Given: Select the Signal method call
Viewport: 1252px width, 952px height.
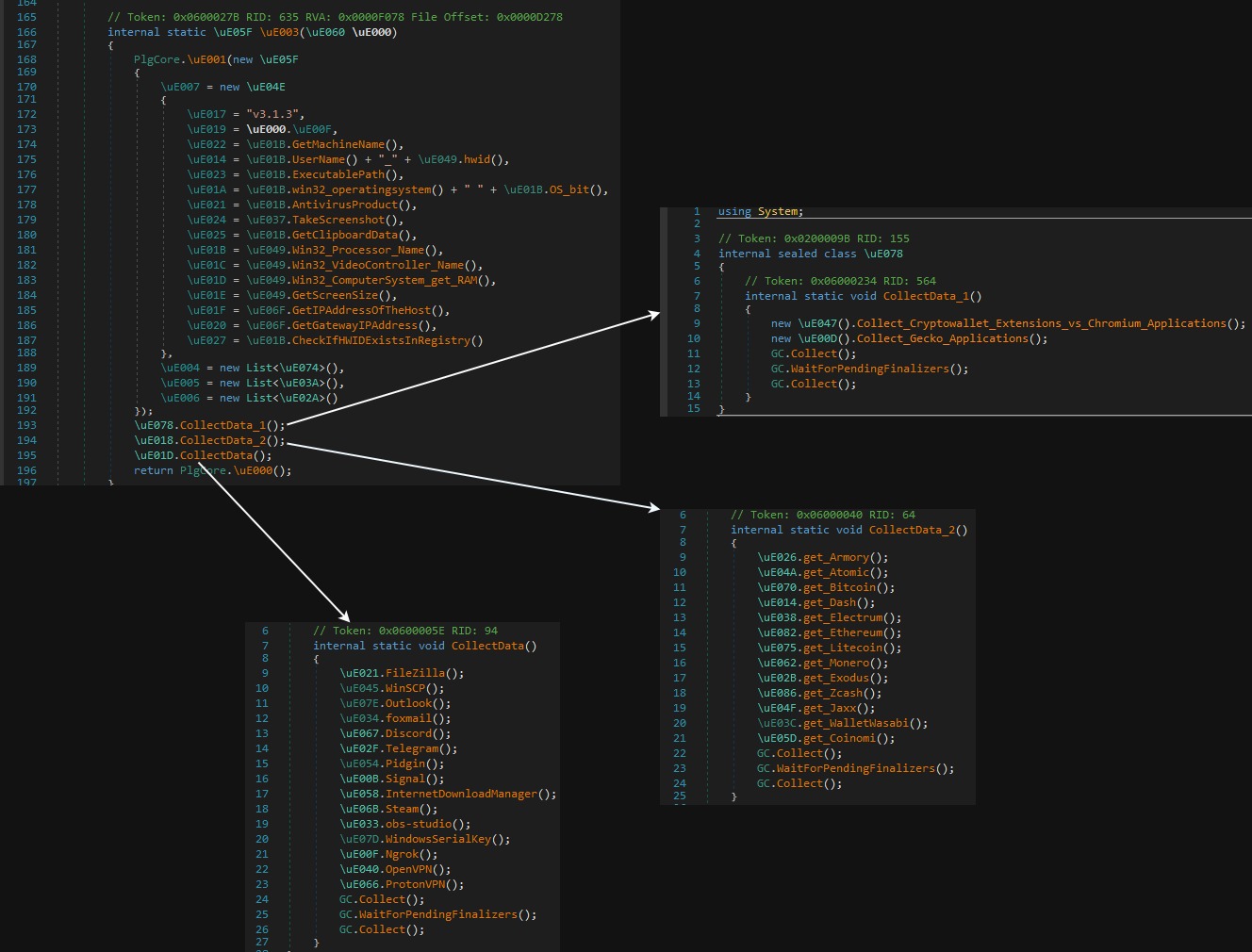Looking at the screenshot, I should coord(405,779).
